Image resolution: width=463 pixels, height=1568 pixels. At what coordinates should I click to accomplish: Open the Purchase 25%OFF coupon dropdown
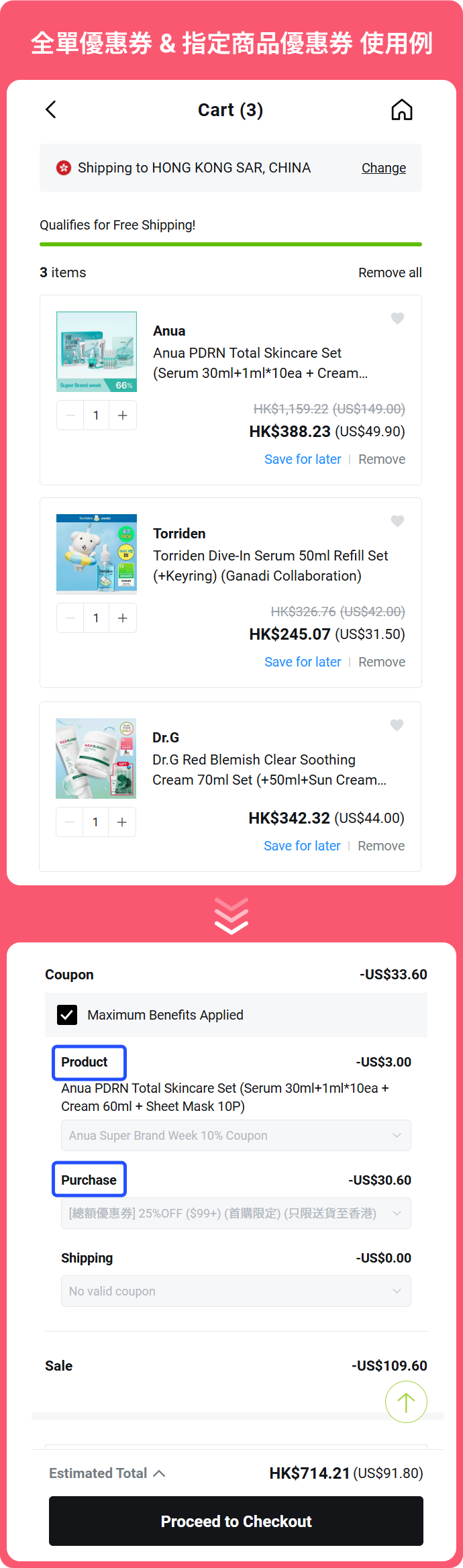tap(236, 1213)
